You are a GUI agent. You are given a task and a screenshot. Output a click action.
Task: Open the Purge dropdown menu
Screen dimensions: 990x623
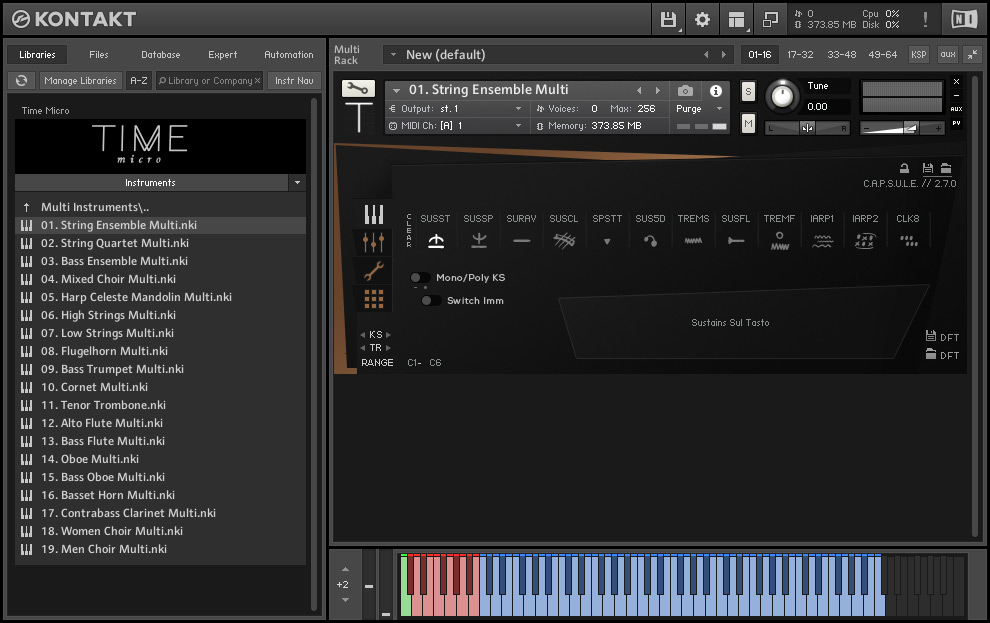click(700, 109)
